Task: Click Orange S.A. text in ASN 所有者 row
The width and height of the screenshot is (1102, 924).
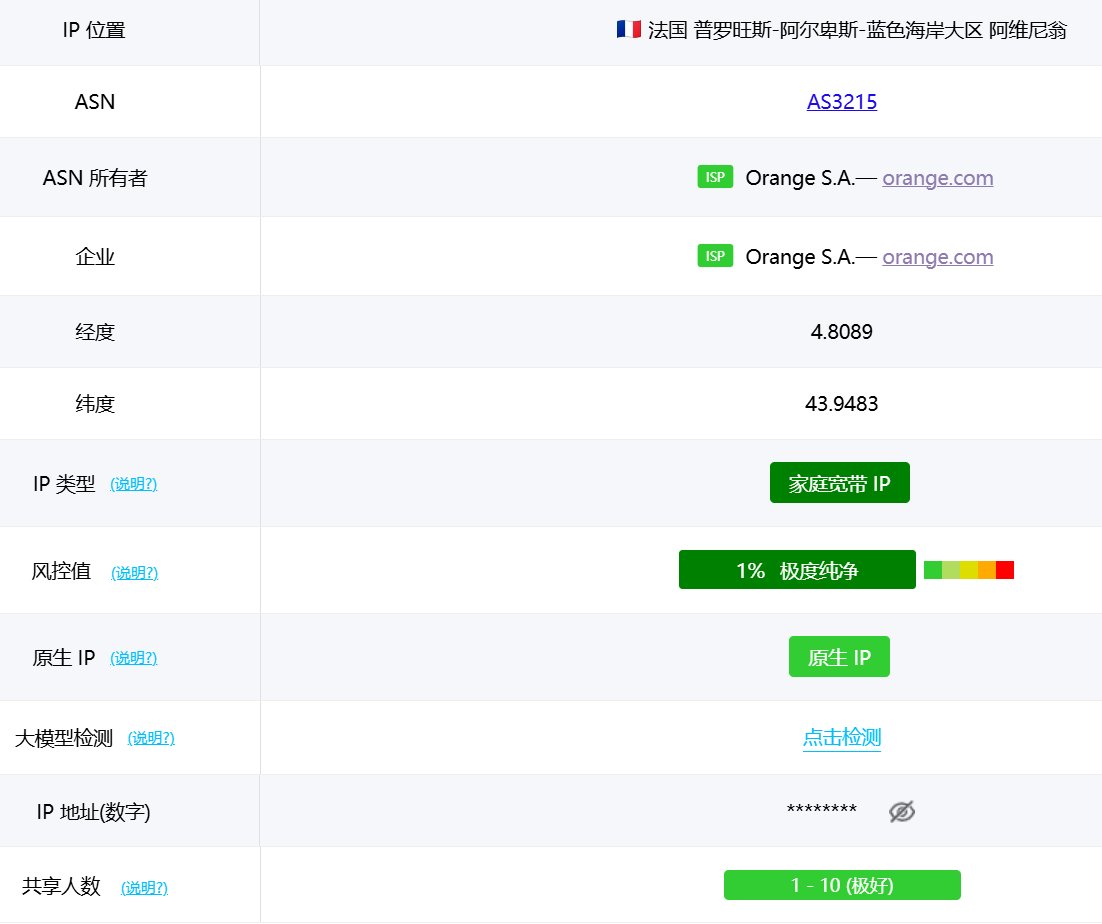Action: [800, 178]
